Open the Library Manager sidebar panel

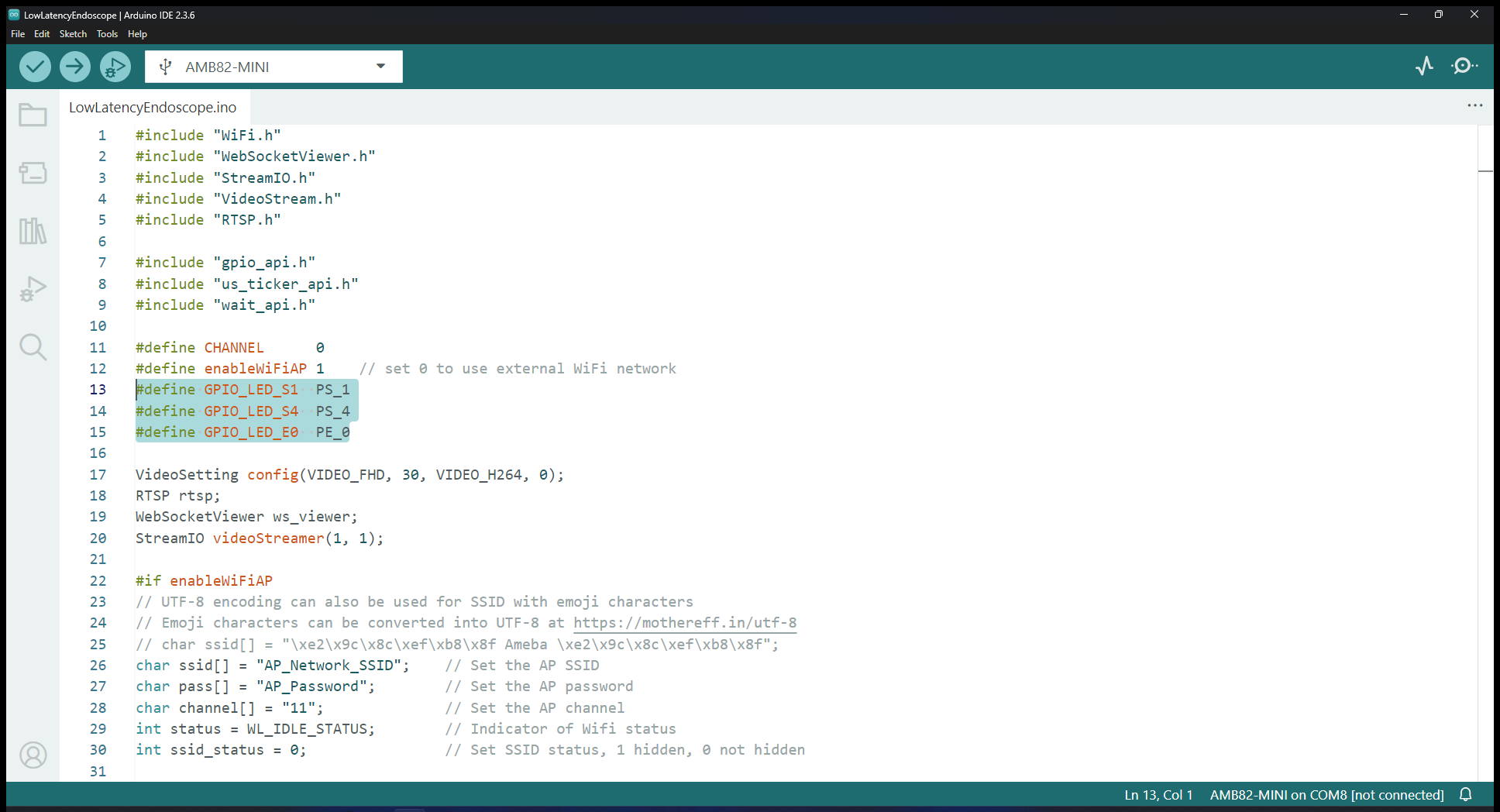pyautogui.click(x=33, y=231)
